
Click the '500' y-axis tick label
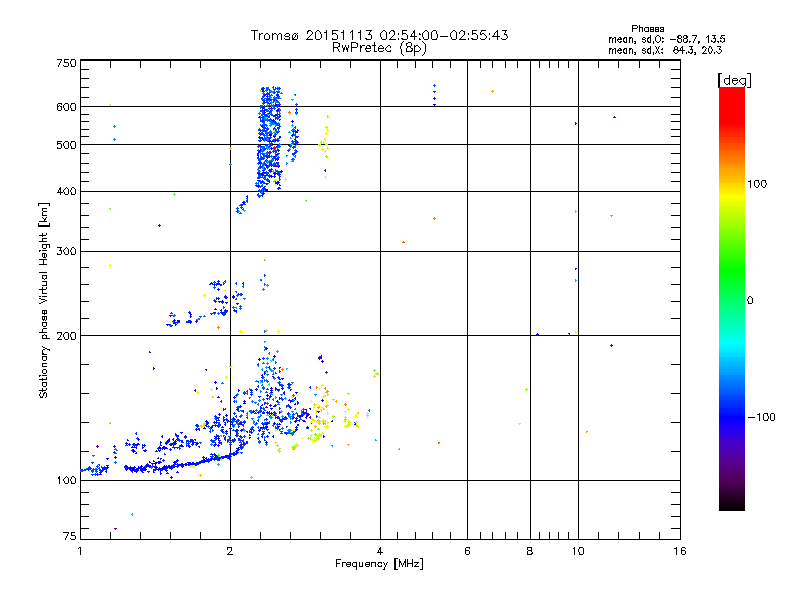(66, 145)
